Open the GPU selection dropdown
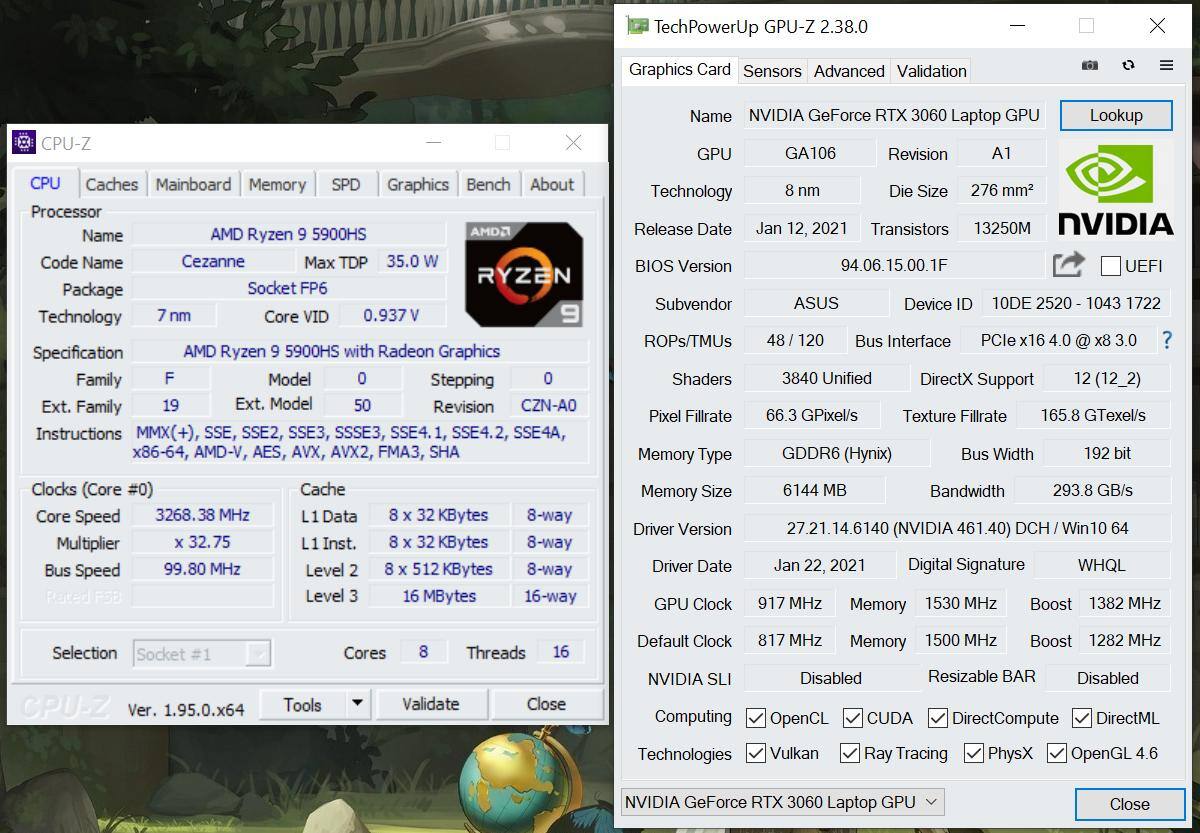The height and width of the screenshot is (833, 1200). [x=782, y=802]
